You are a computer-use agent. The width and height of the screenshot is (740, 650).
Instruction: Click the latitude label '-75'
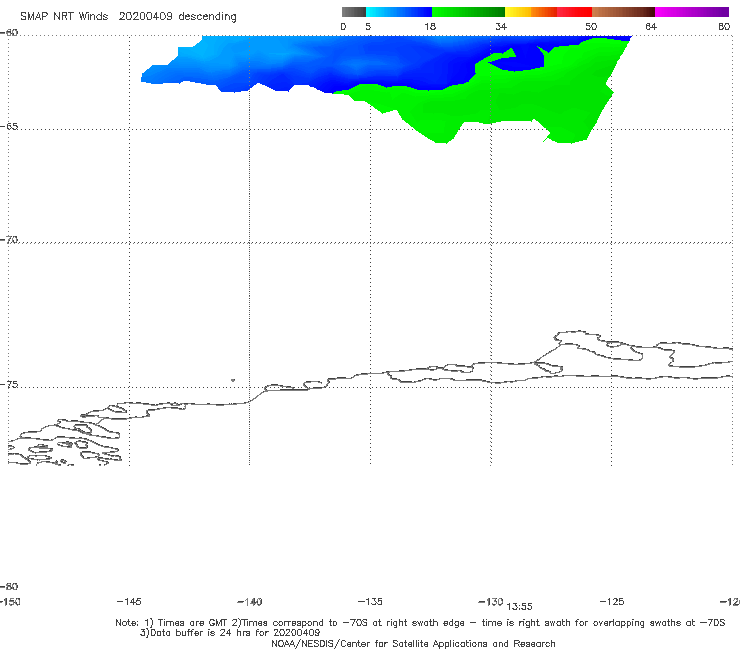[x=9, y=384]
